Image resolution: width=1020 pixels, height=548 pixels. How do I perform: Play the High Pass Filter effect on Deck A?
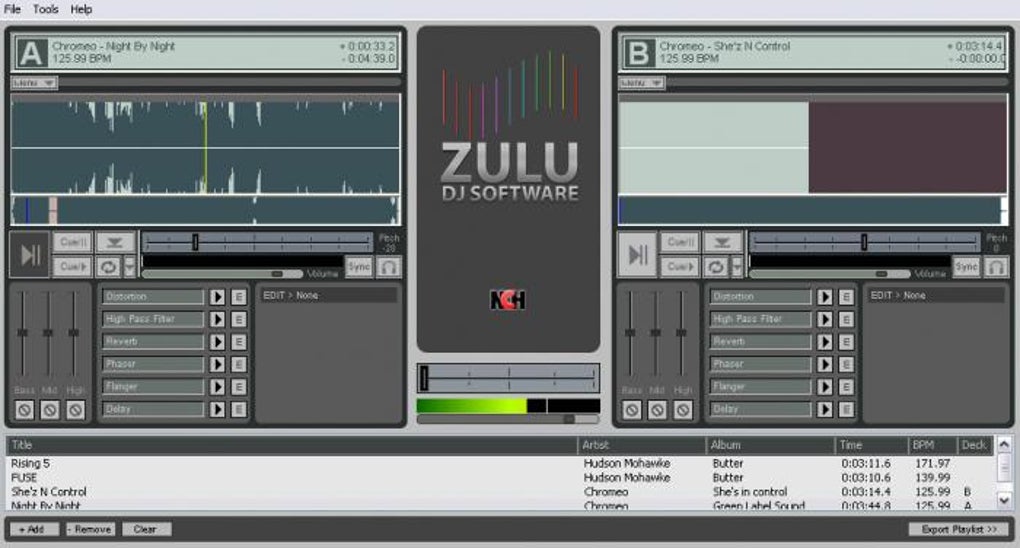[217, 320]
